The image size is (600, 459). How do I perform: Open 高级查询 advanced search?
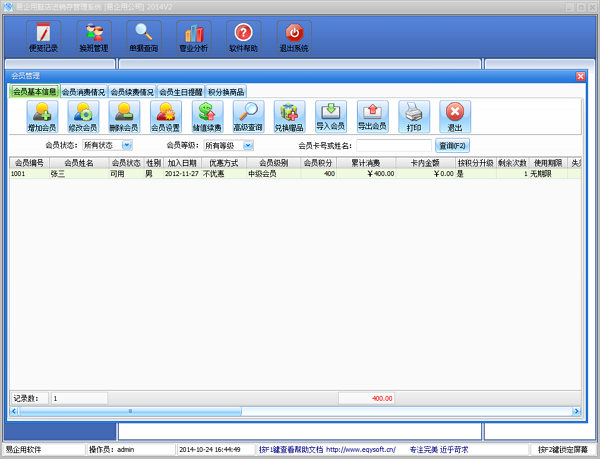click(x=248, y=117)
